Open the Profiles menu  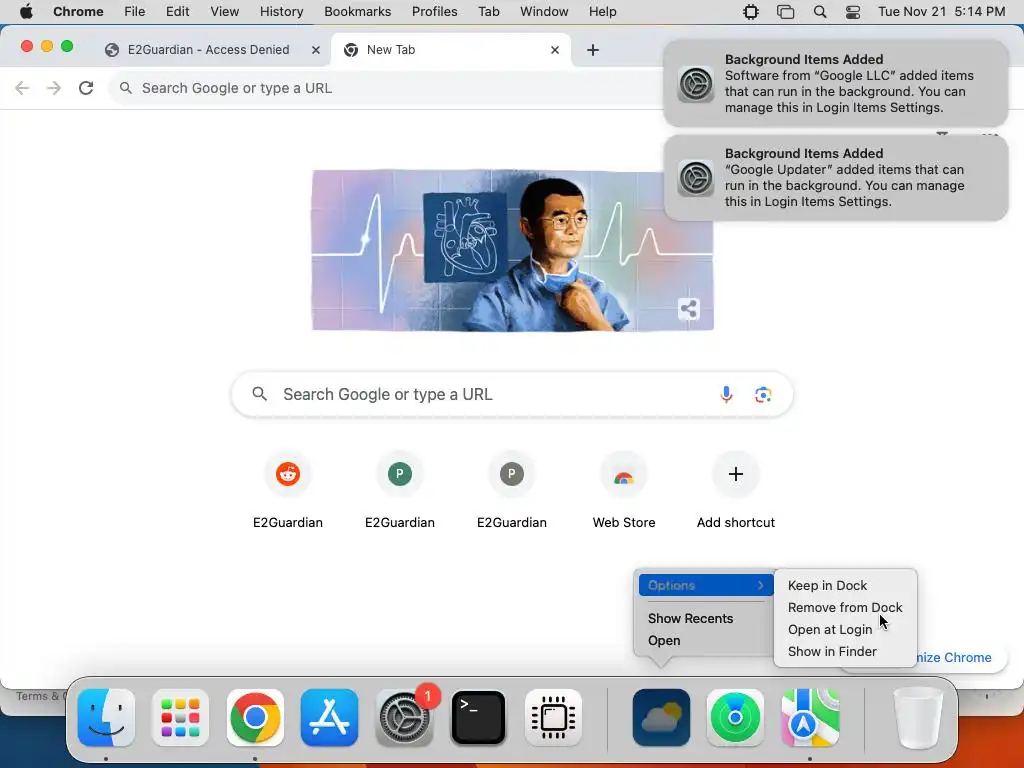[434, 12]
